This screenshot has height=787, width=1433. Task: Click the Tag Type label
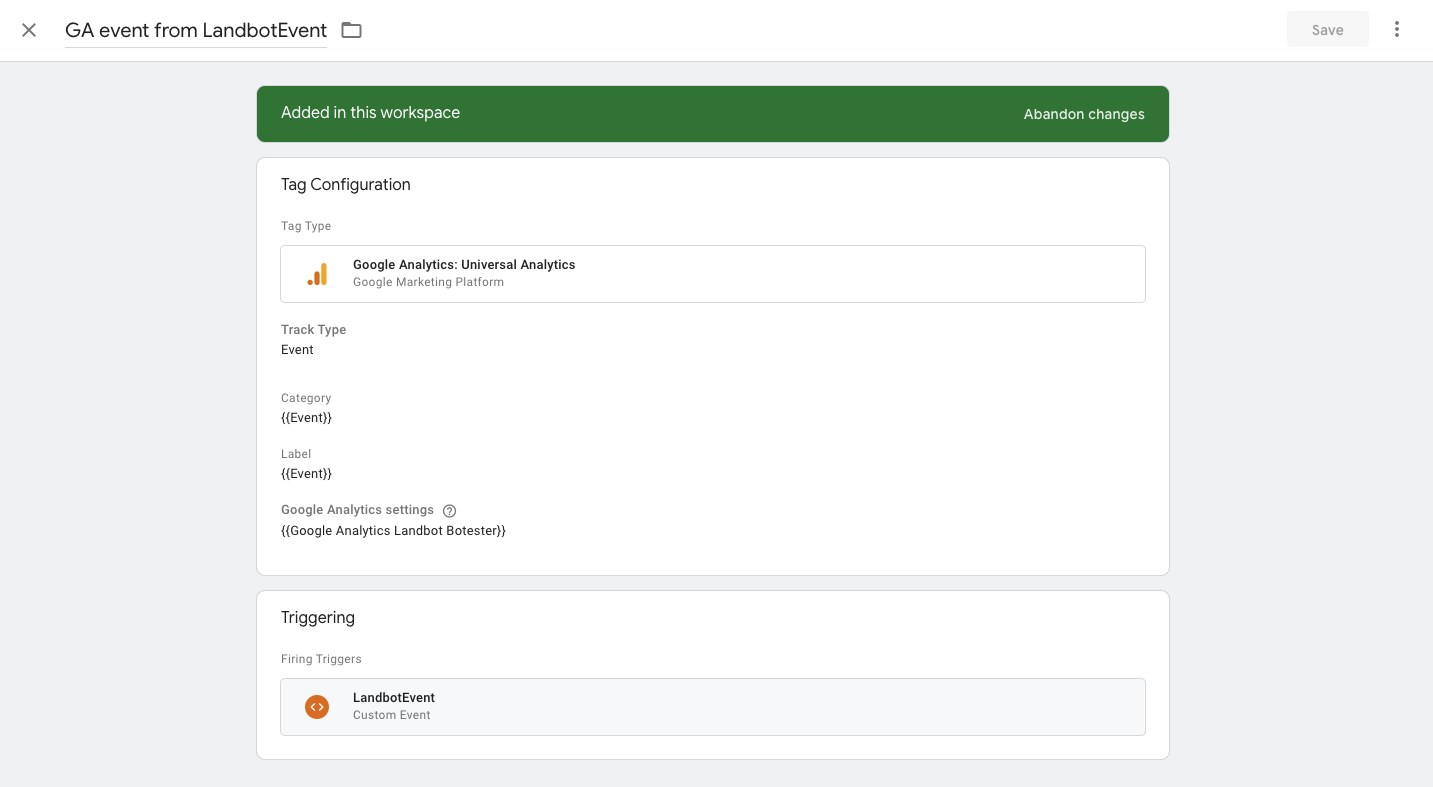(306, 226)
